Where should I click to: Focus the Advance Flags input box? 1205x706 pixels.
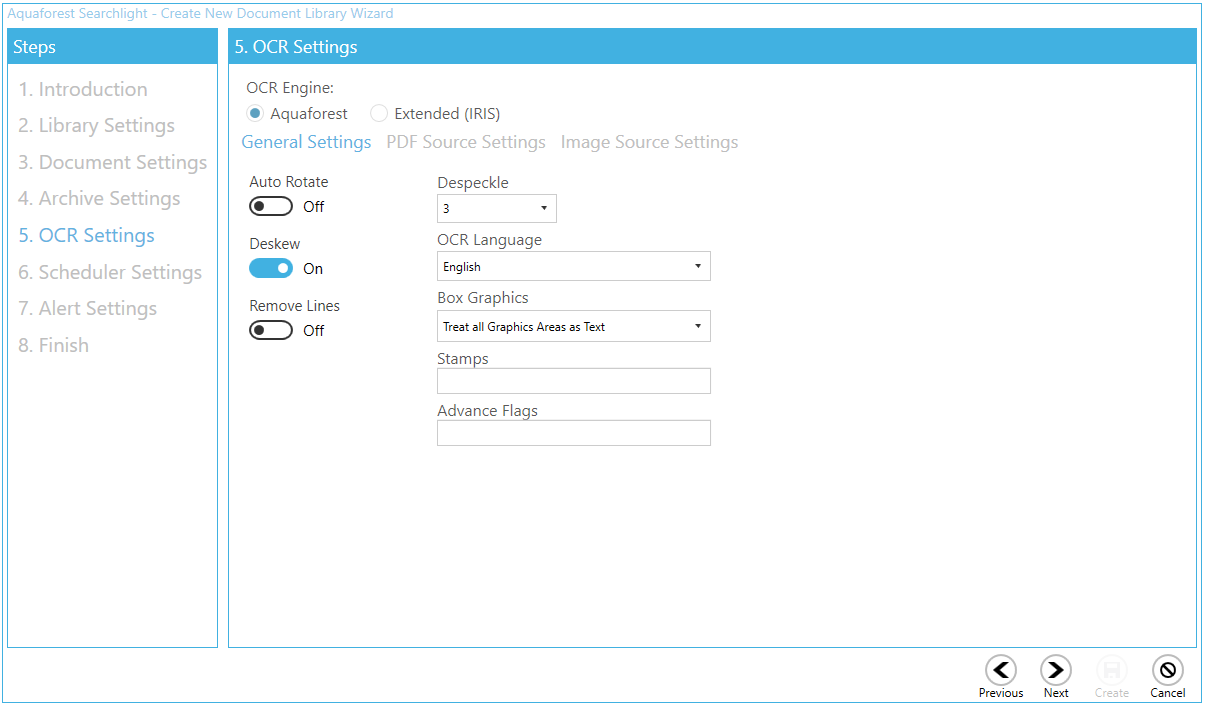(x=574, y=433)
